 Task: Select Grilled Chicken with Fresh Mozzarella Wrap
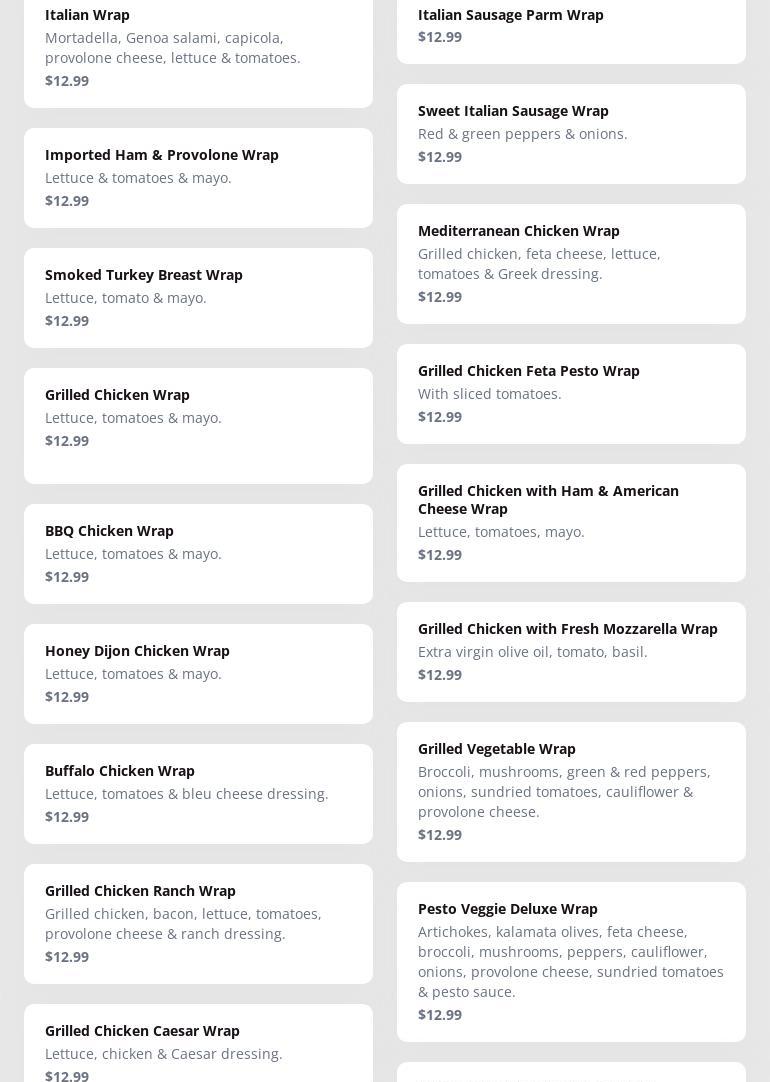click(571, 652)
